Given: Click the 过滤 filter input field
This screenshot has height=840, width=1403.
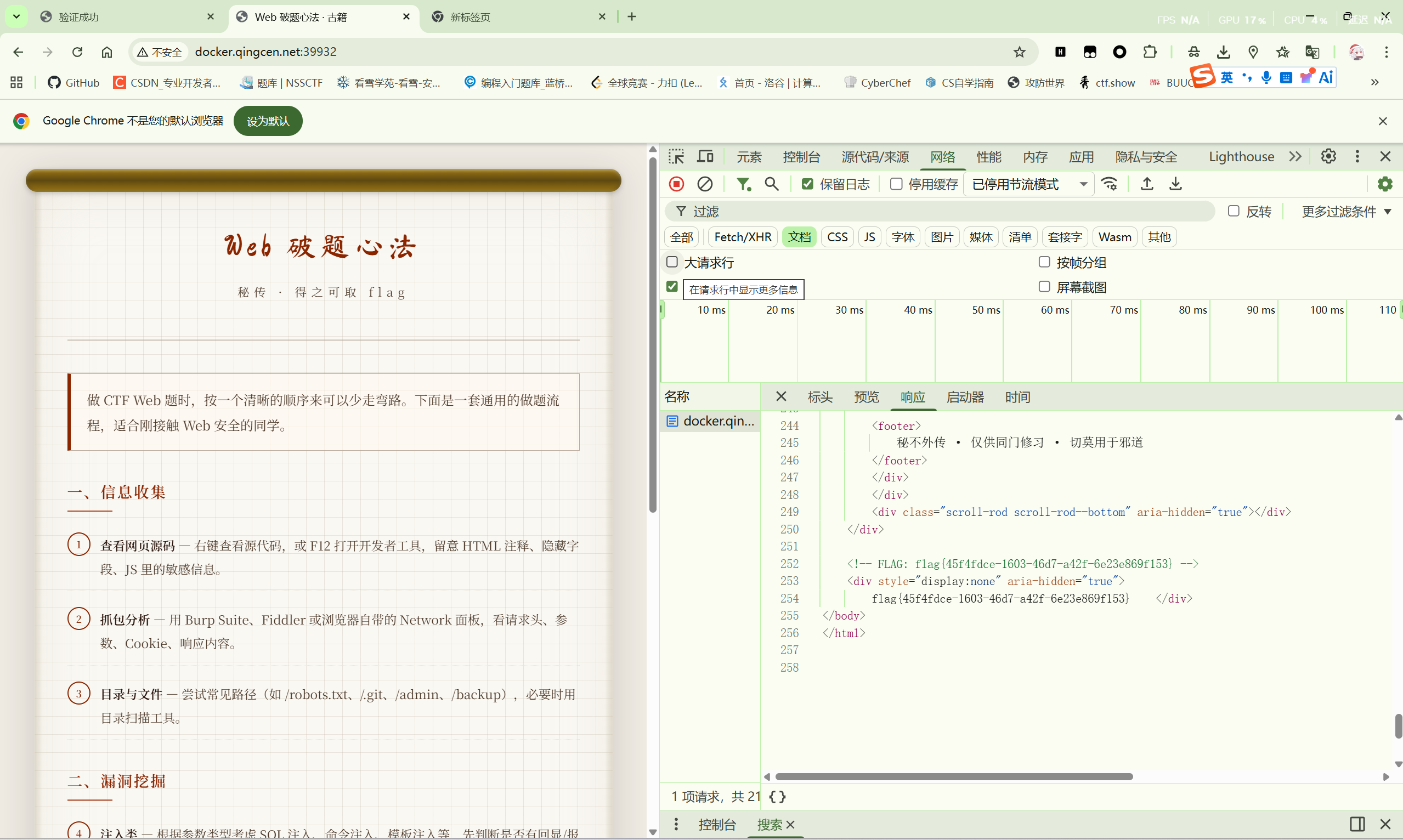Looking at the screenshot, I should 940,211.
